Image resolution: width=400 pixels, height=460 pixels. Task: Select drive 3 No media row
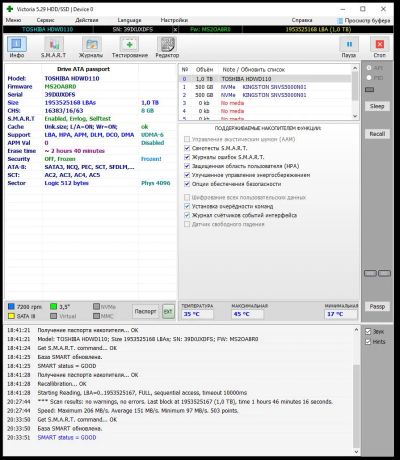(265, 103)
